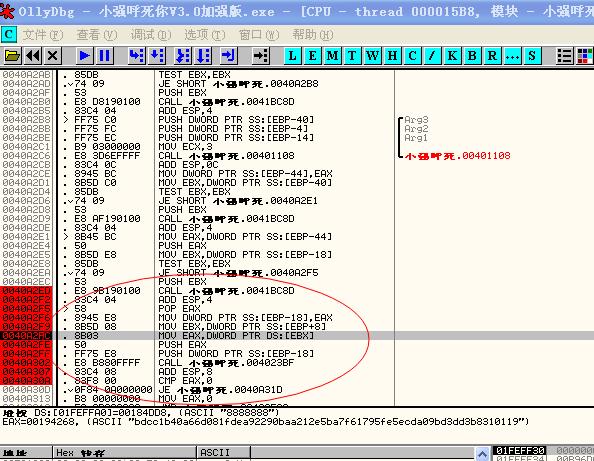
Task: Show Handles with H button
Action: pyautogui.click(x=392, y=56)
